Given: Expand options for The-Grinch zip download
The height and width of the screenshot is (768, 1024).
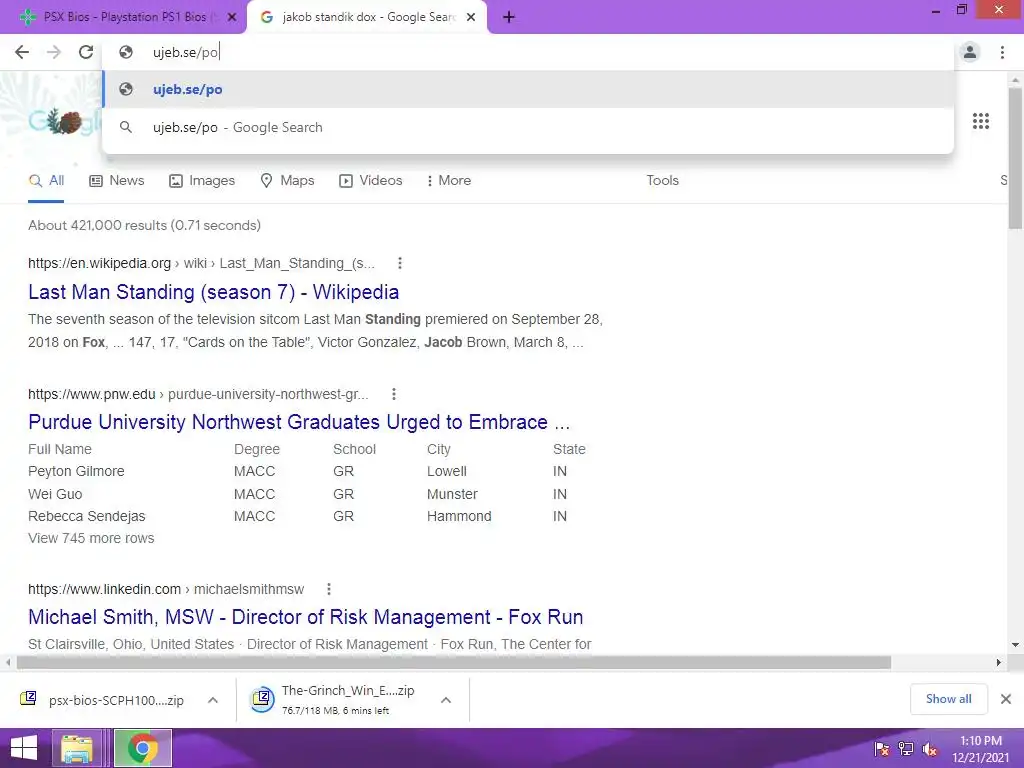Looking at the screenshot, I should click(x=446, y=700).
